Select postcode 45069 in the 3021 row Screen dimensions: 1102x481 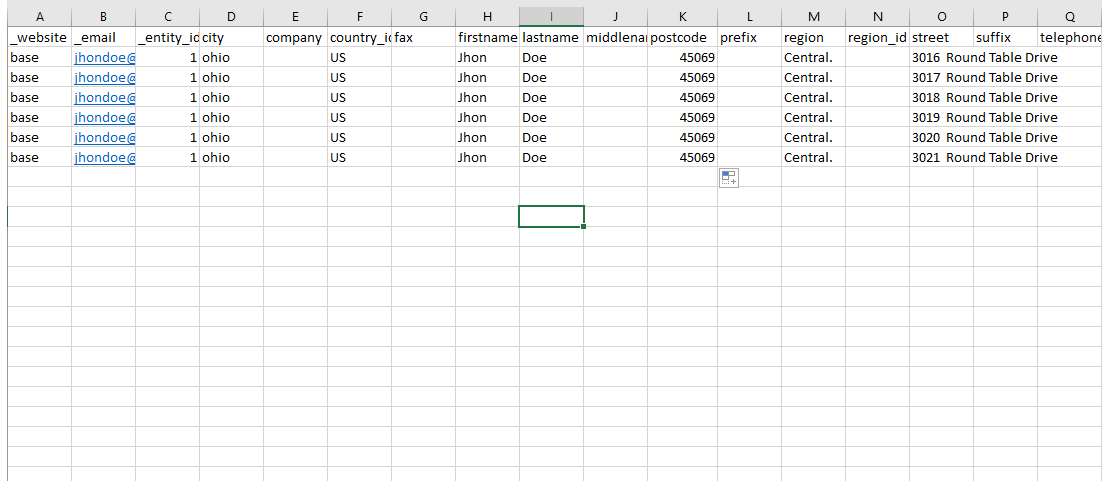pyautogui.click(x=682, y=158)
